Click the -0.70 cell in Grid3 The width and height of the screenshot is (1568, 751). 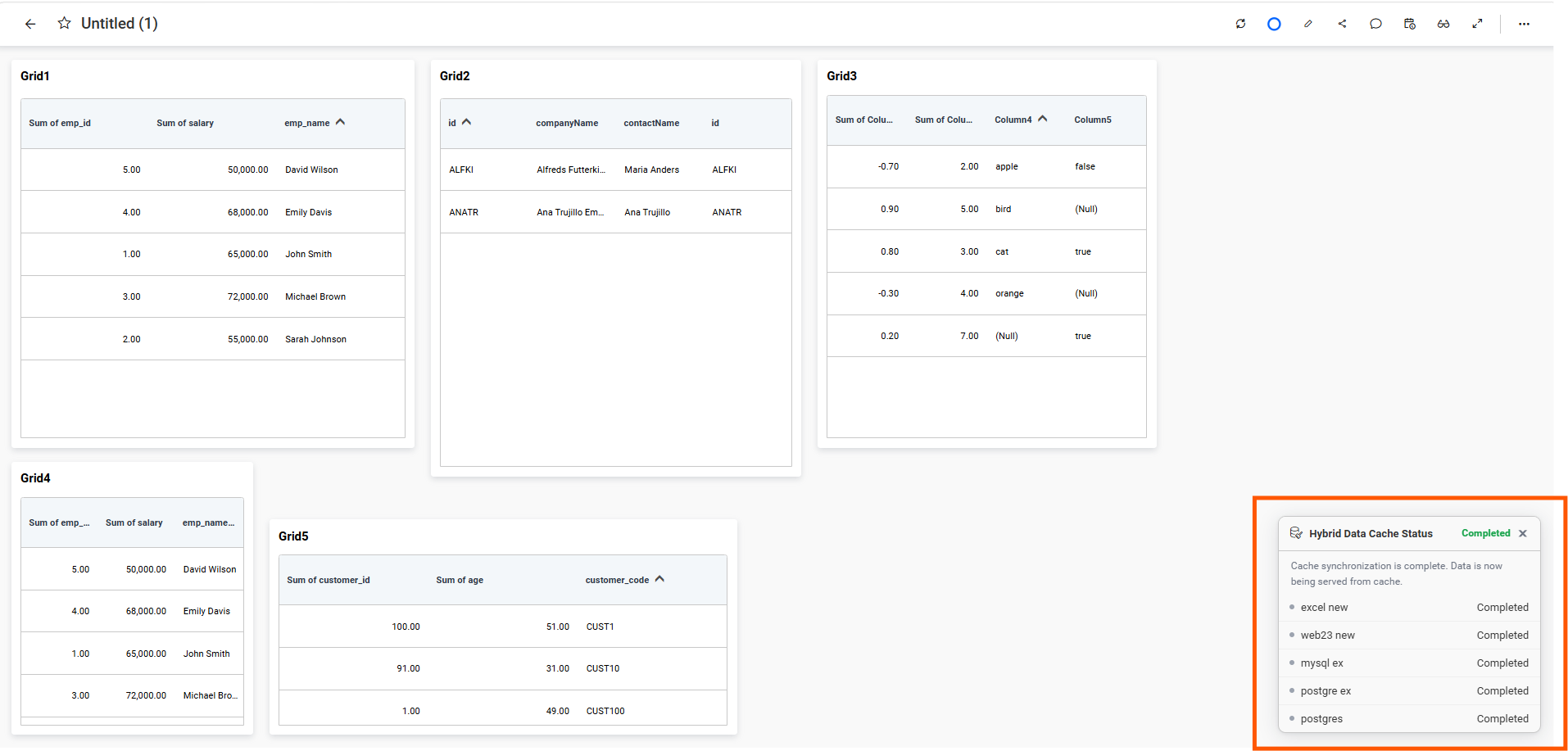point(888,166)
